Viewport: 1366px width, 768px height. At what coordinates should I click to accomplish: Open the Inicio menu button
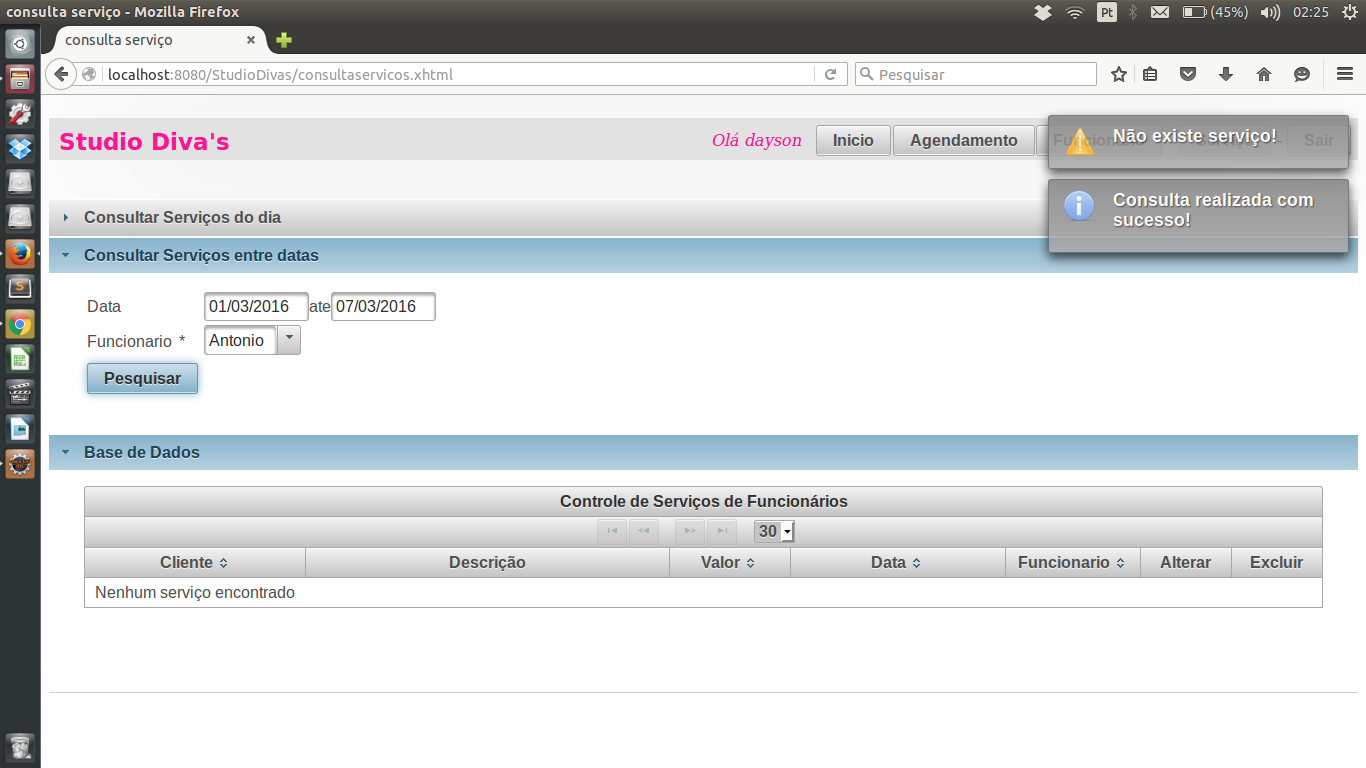(853, 140)
